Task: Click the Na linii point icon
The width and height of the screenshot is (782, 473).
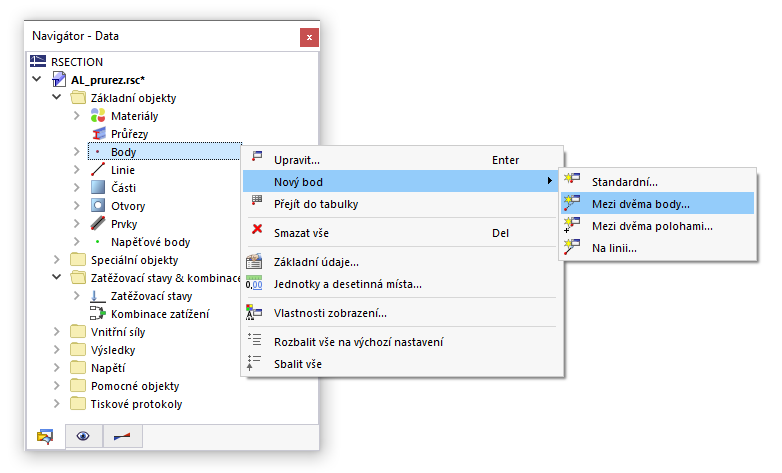Action: click(x=572, y=246)
